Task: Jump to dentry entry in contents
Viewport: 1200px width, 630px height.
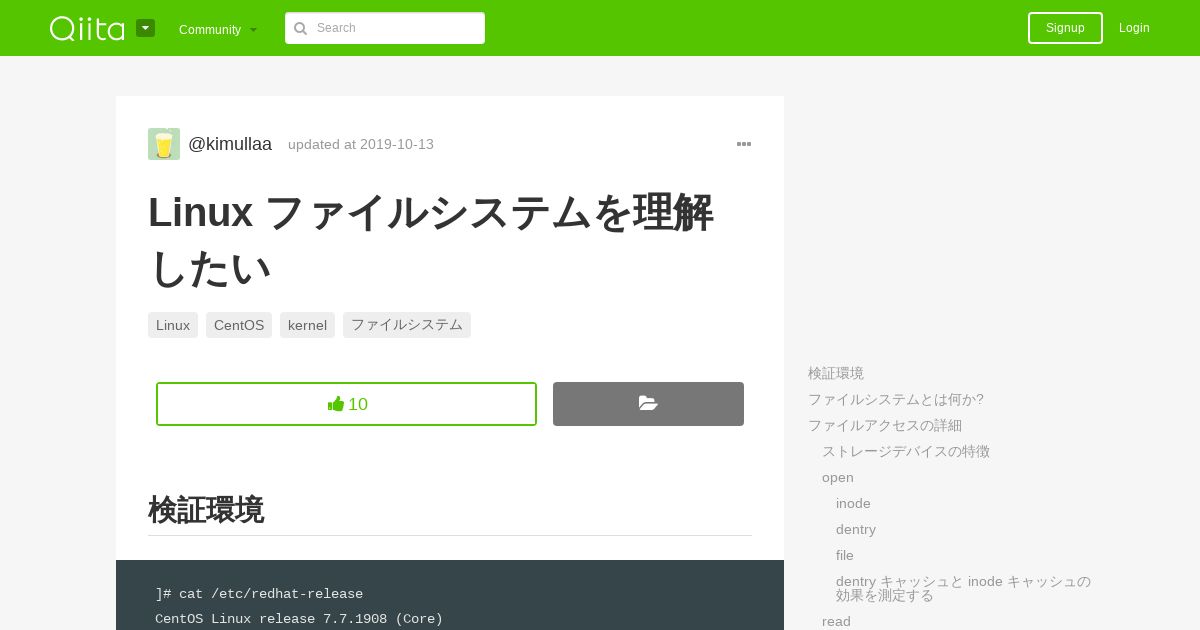Action: (x=856, y=529)
